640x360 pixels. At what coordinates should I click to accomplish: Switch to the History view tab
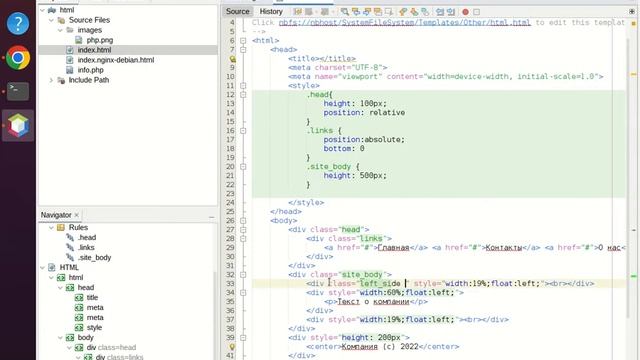coord(271,11)
